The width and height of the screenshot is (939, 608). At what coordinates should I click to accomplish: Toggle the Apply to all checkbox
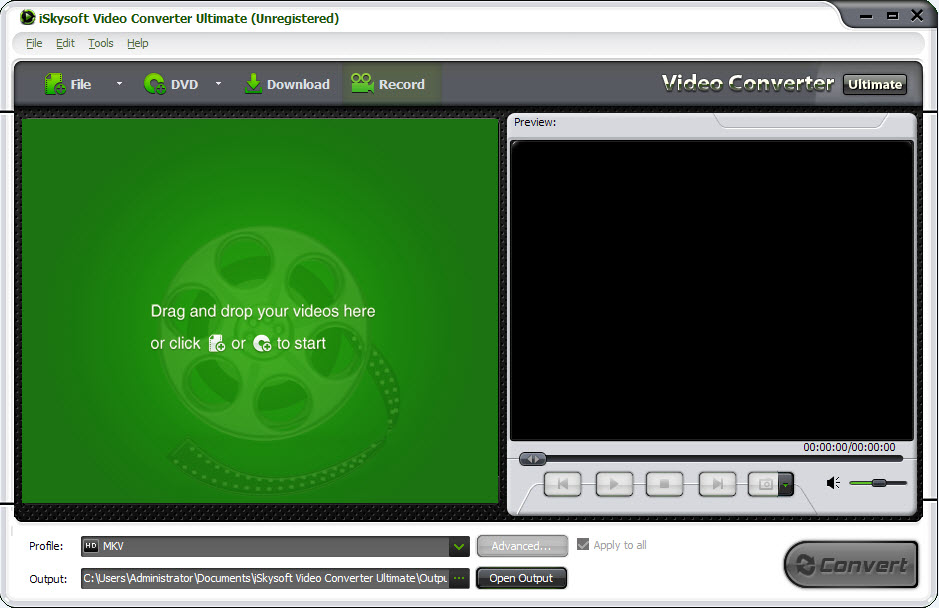[583, 545]
